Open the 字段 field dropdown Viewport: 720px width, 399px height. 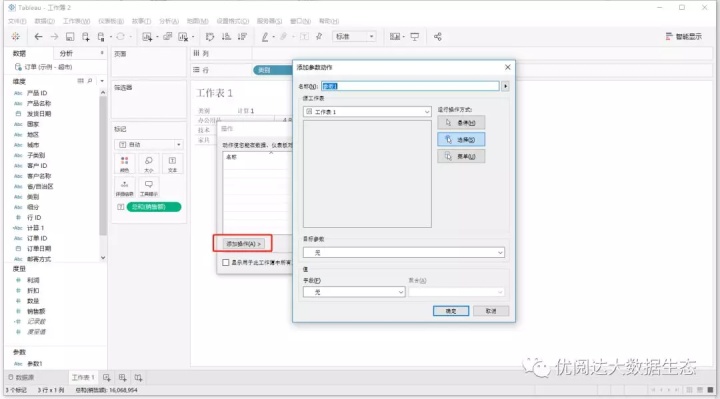[354, 292]
